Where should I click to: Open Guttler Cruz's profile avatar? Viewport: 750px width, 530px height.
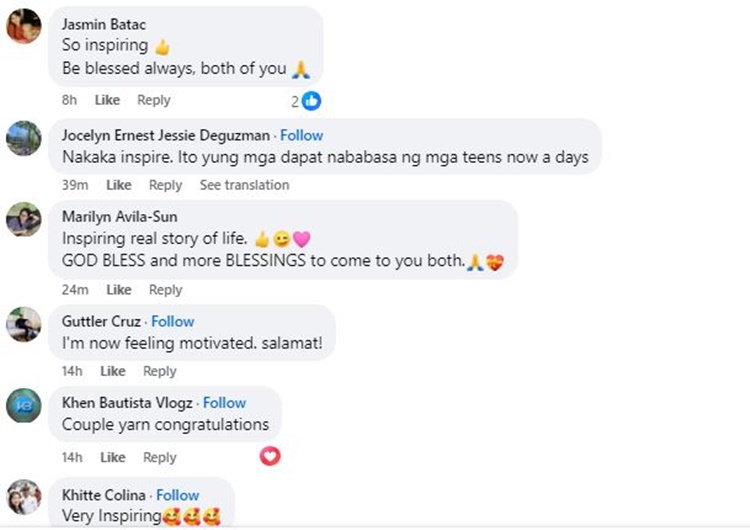point(24,324)
